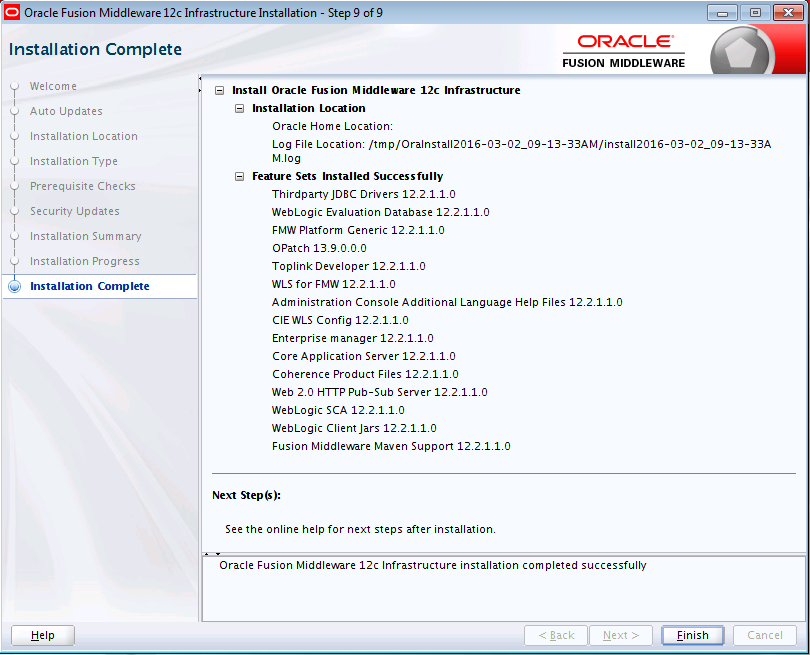Screen dimensions: 810x655
Task: Click the Installation Complete step bullet icon
Action: point(15,286)
